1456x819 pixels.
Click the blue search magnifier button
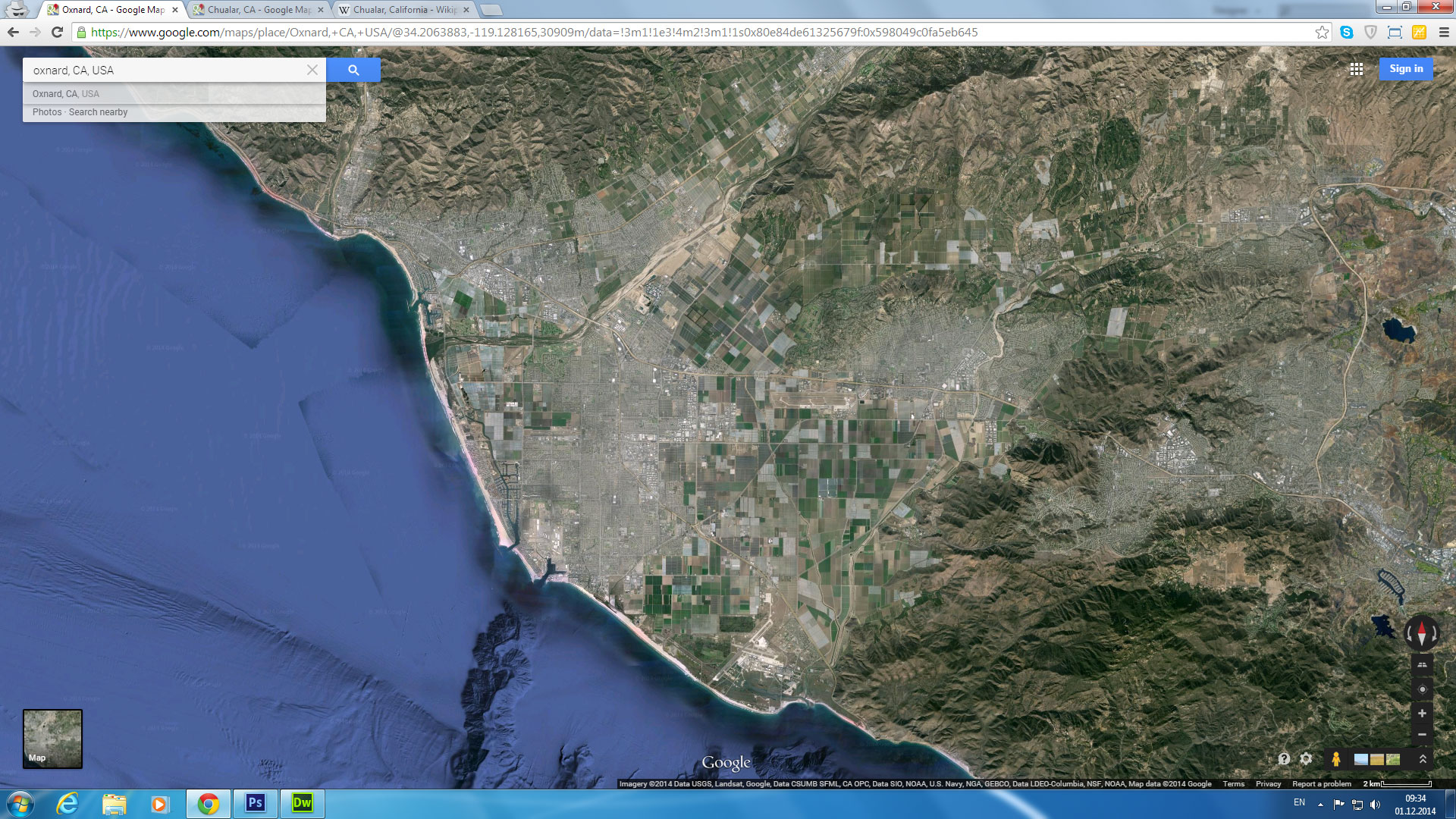353,70
